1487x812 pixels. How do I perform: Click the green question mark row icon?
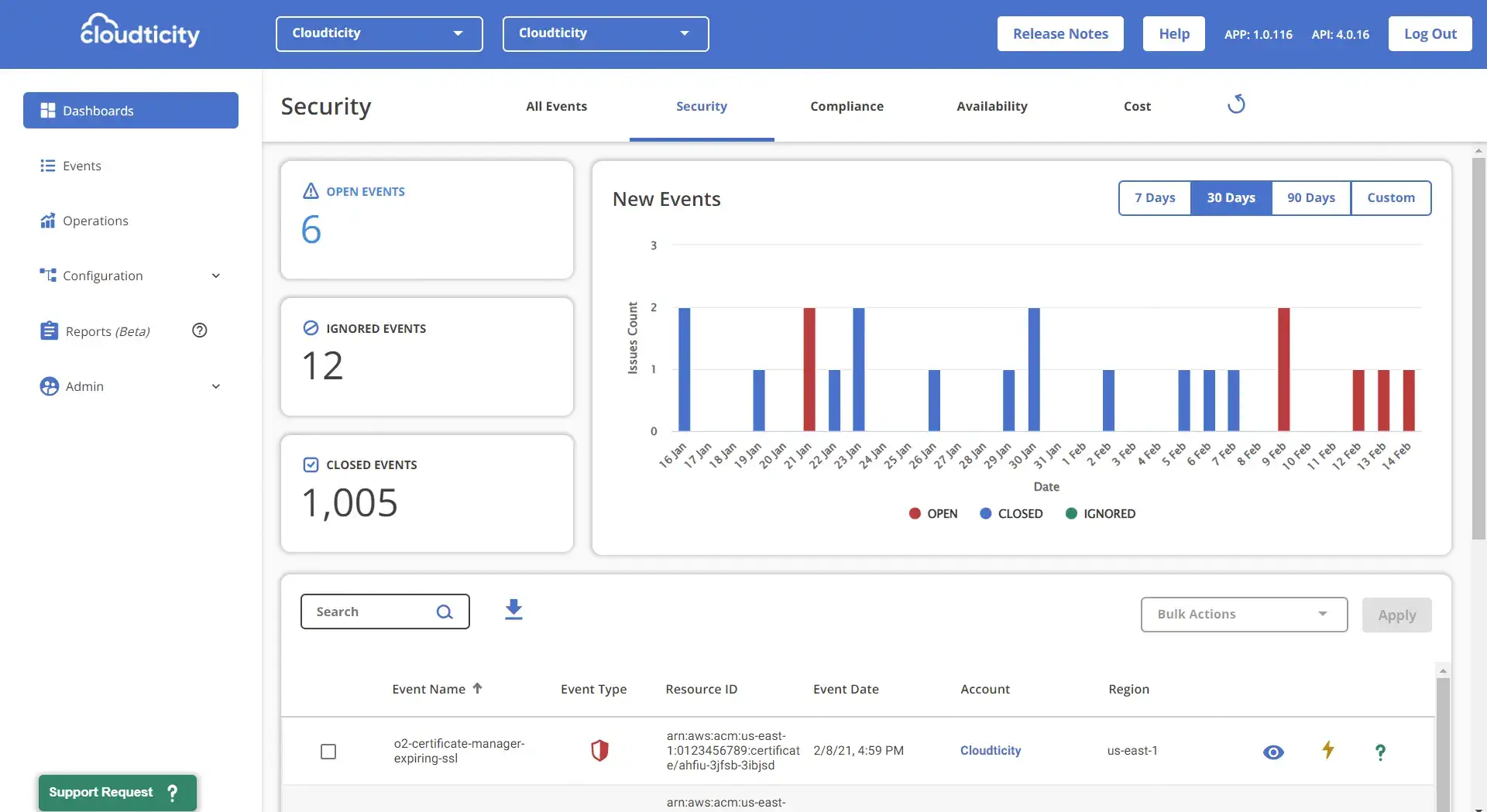click(1380, 752)
